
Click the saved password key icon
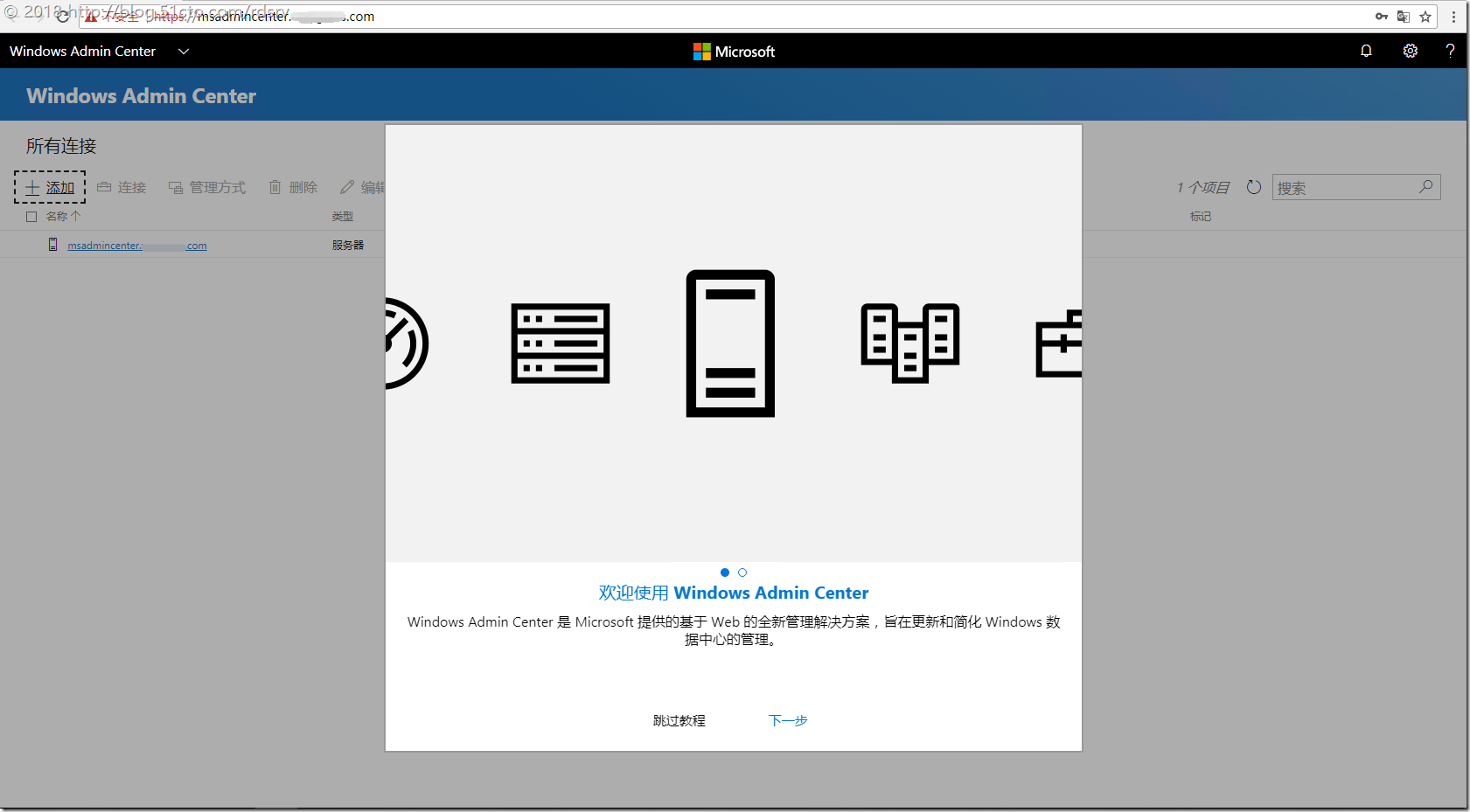(x=1382, y=17)
